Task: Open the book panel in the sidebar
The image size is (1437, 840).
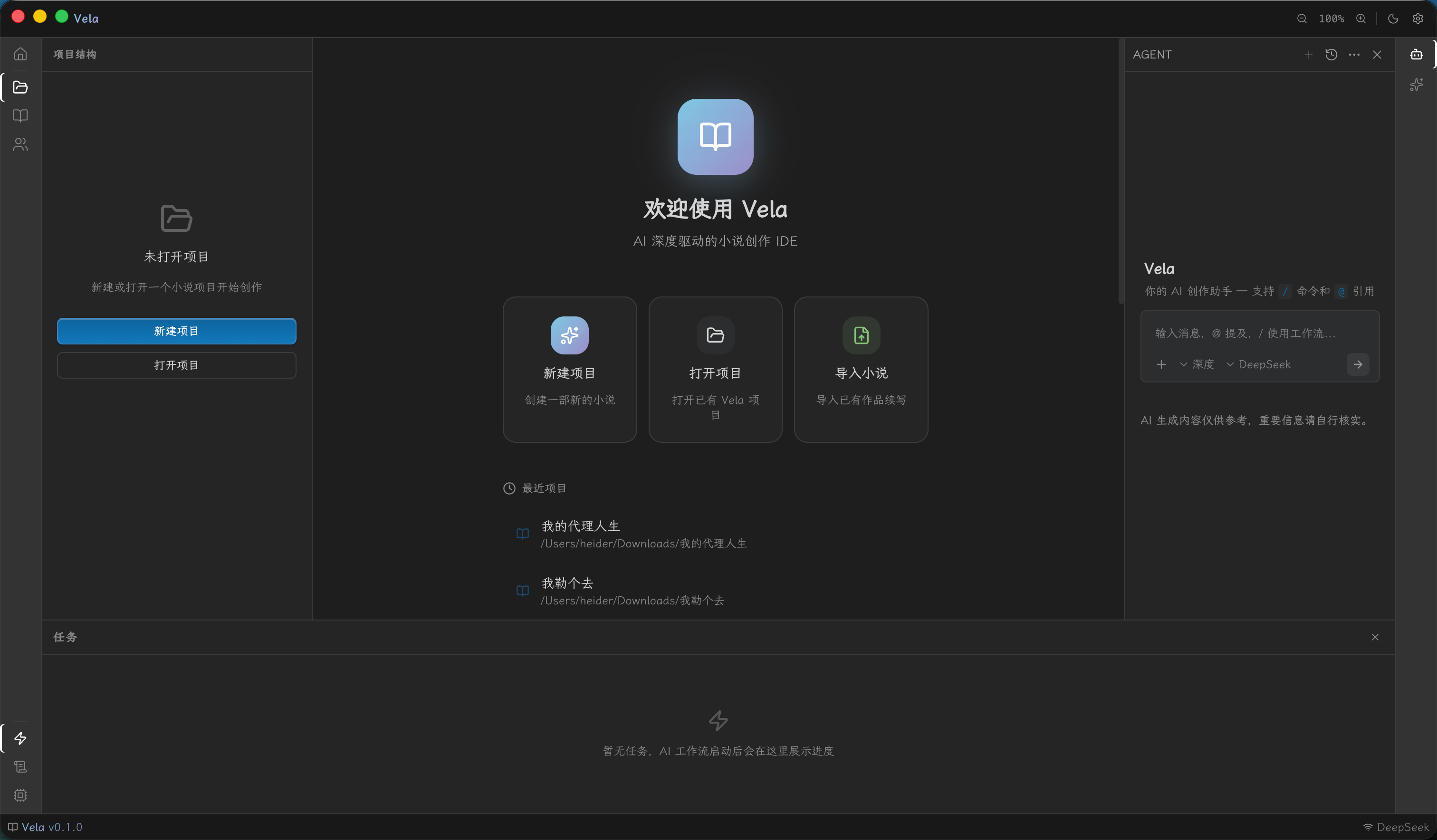Action: coord(20,116)
